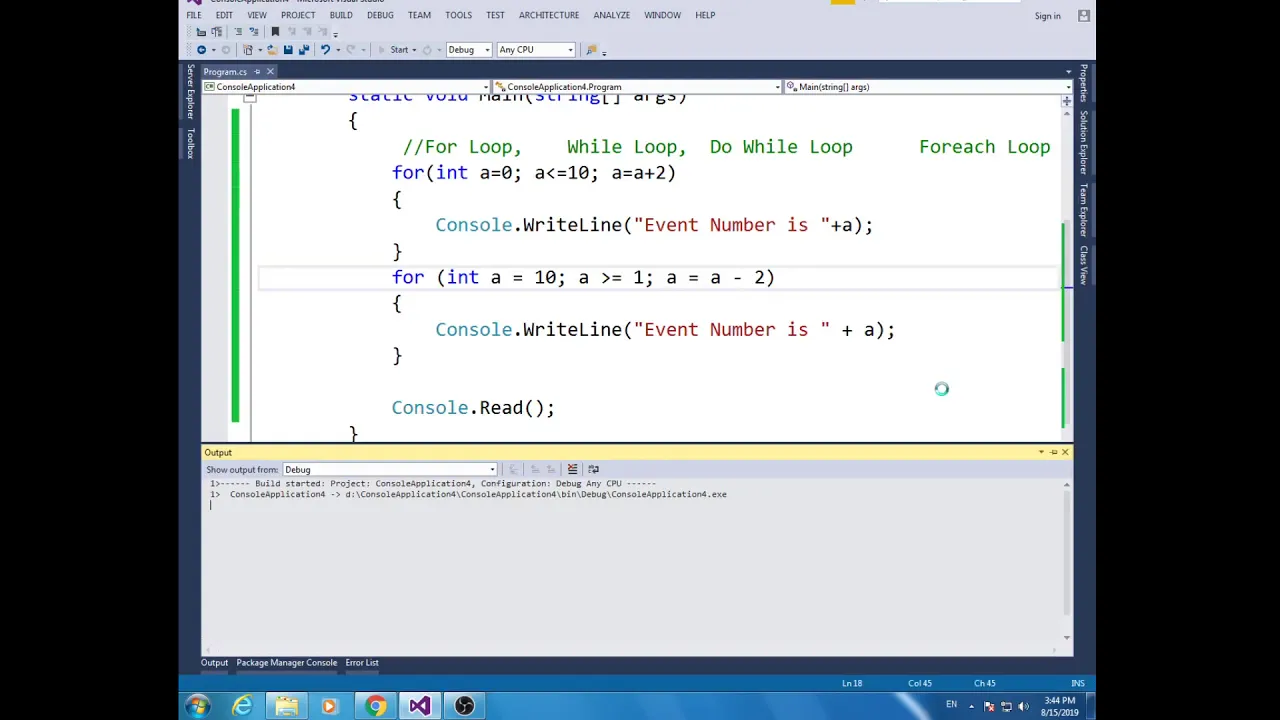Open the EDIT menu
1280x720 pixels.
pos(224,15)
